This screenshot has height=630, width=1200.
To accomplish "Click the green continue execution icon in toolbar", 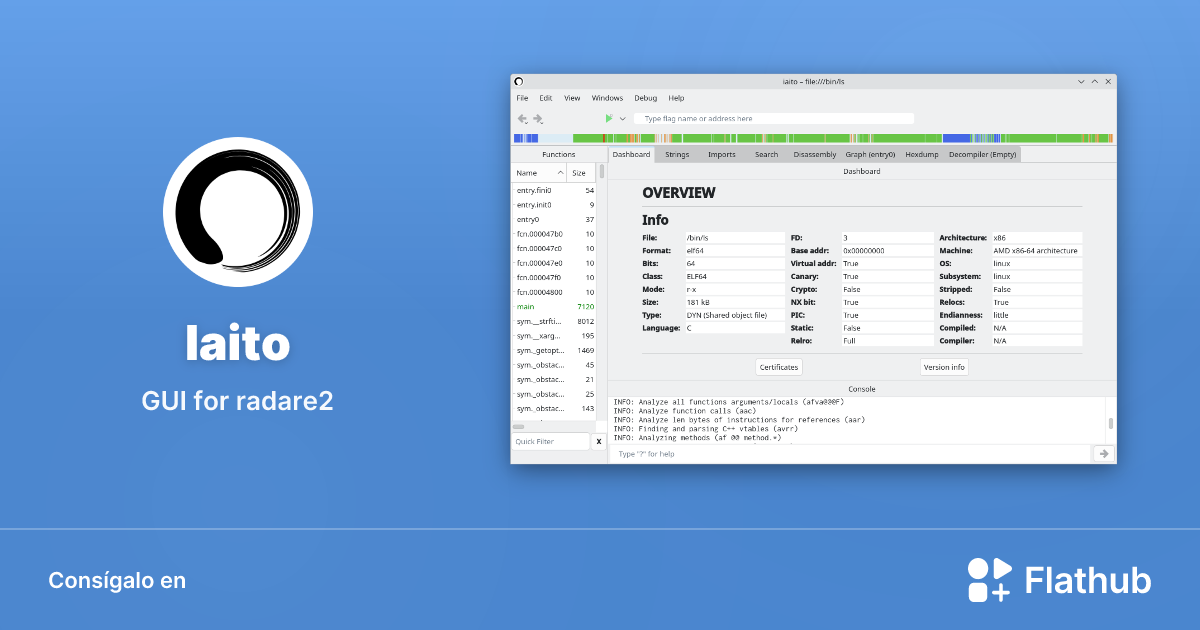I will click(608, 117).
